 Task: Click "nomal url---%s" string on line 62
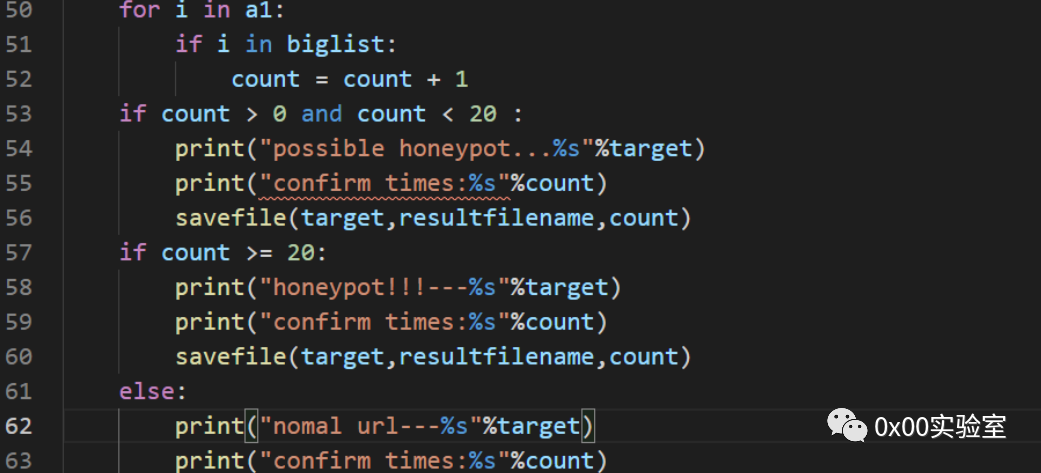point(370,426)
